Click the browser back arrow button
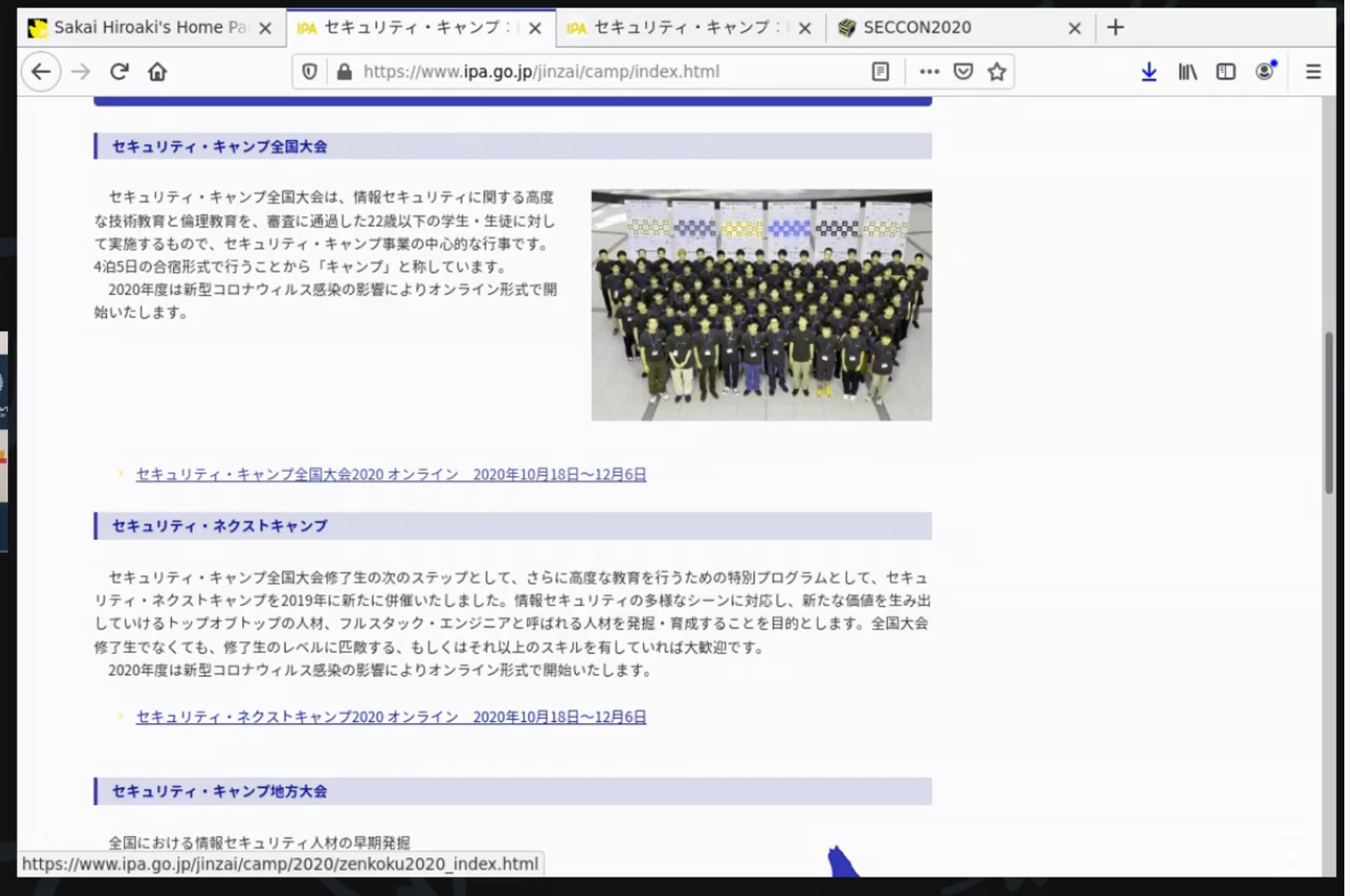 point(41,71)
